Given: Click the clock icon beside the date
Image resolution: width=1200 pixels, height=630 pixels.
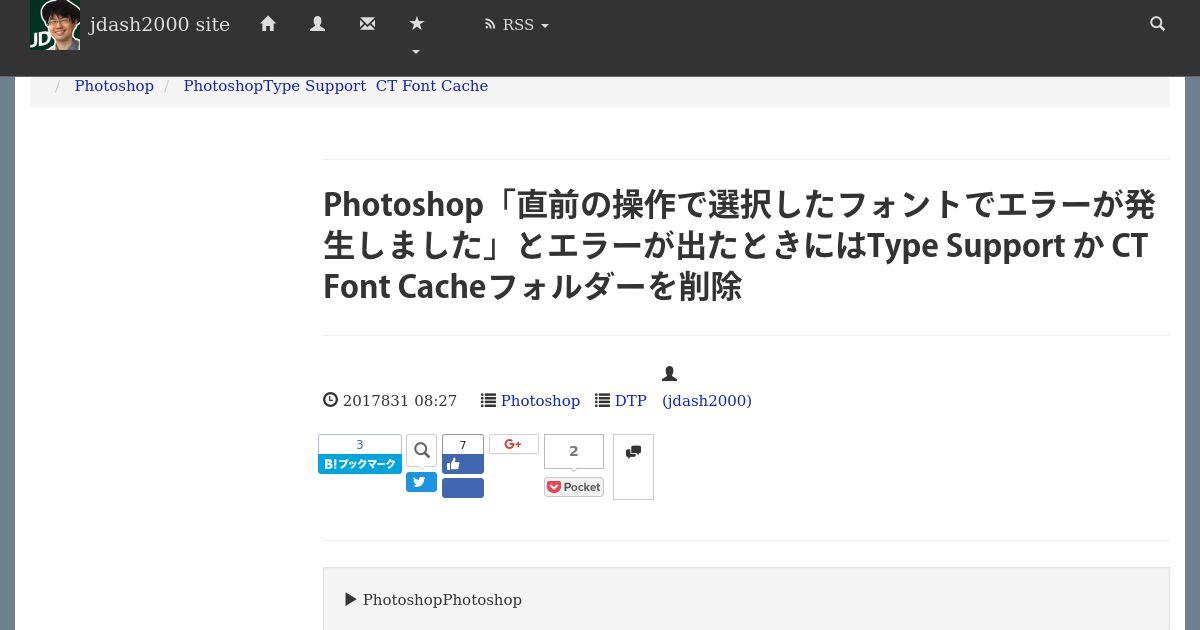Looking at the screenshot, I should (331, 400).
